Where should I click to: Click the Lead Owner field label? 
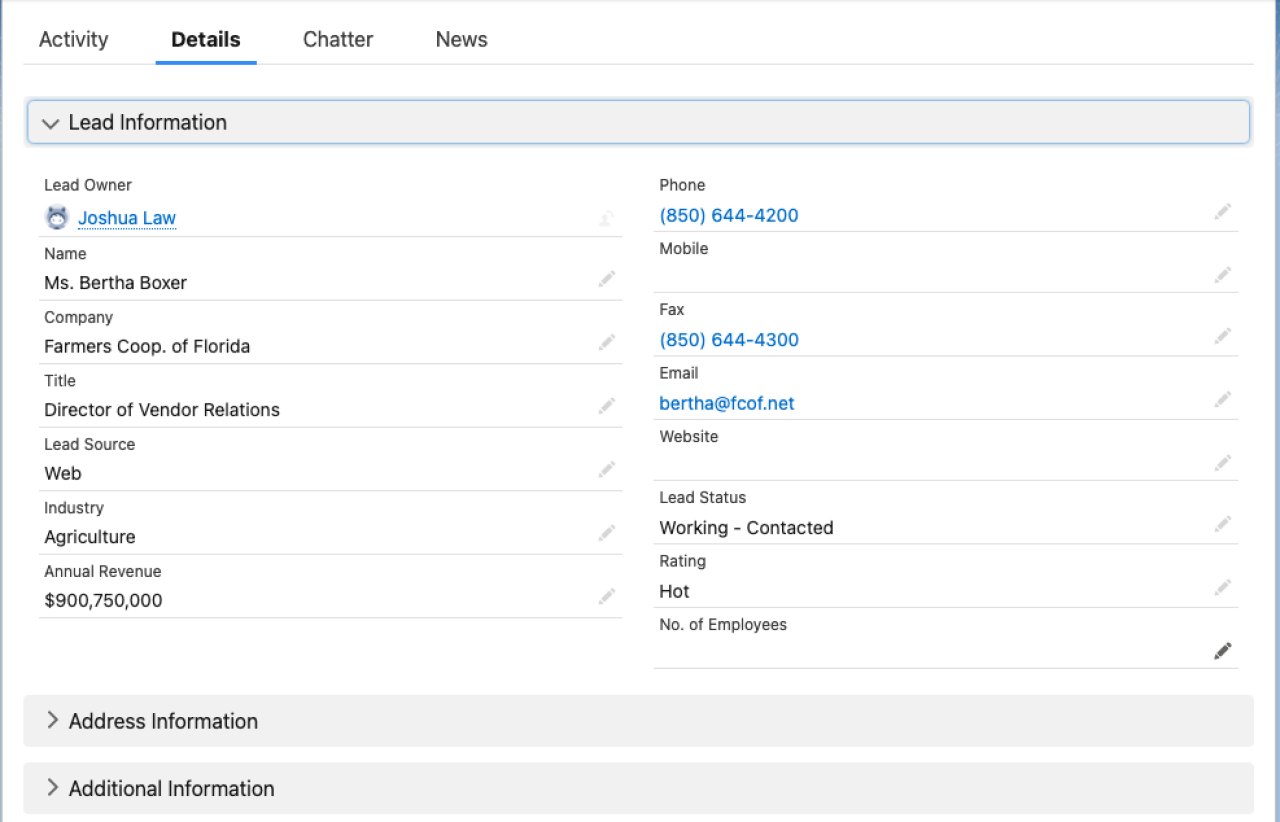[x=88, y=185]
